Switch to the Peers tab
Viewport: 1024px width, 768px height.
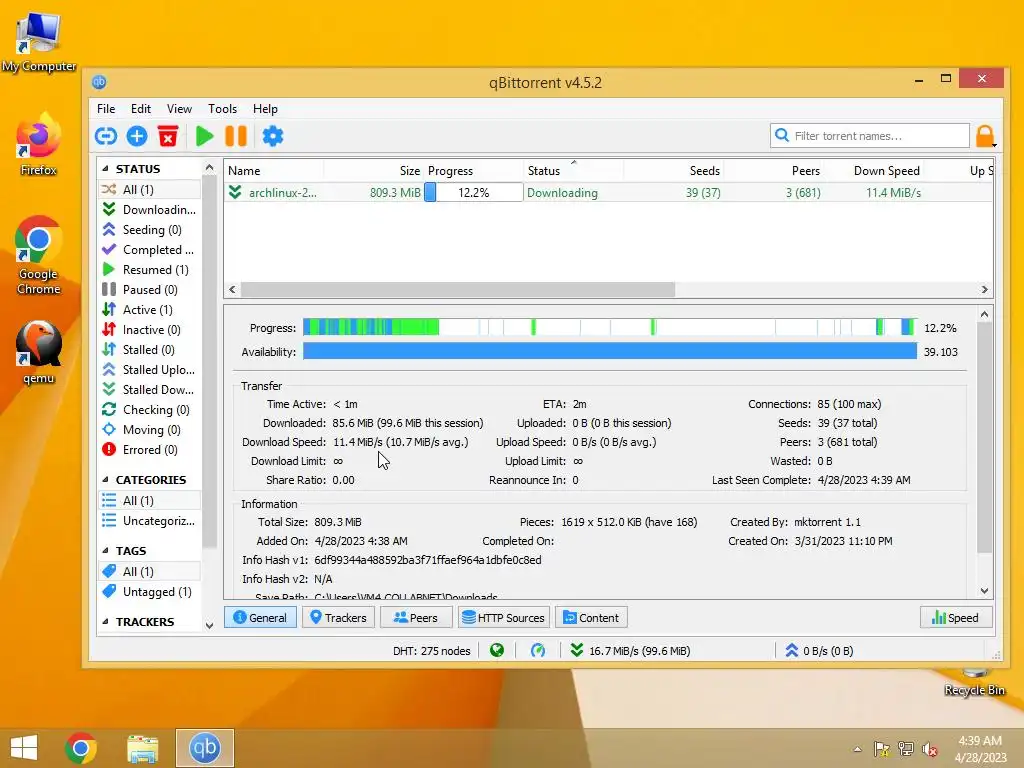[415, 618]
